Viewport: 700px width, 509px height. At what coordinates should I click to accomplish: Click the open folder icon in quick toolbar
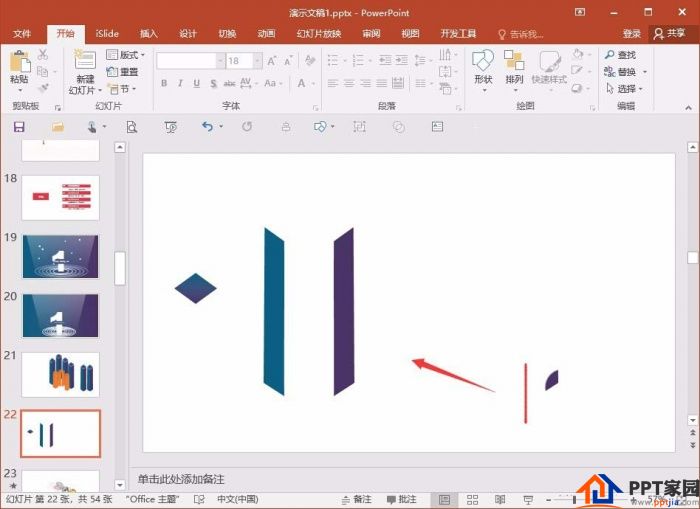(58, 127)
